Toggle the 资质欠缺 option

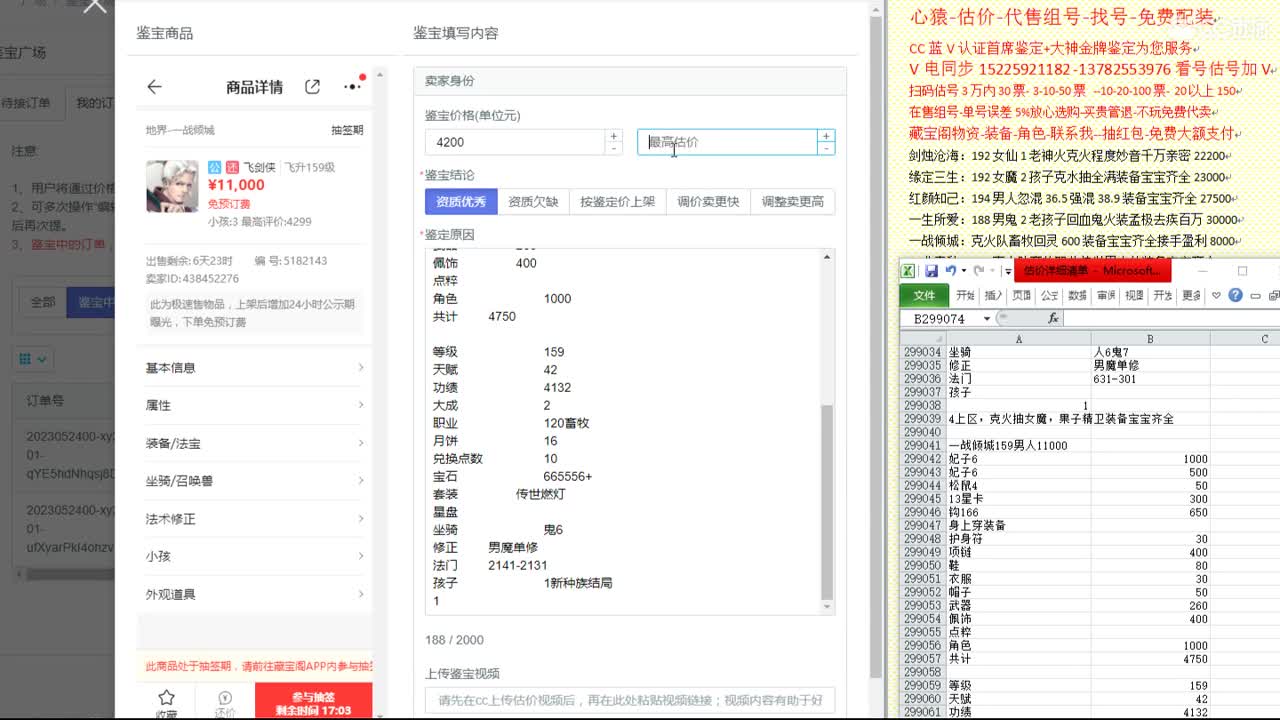pyautogui.click(x=533, y=202)
